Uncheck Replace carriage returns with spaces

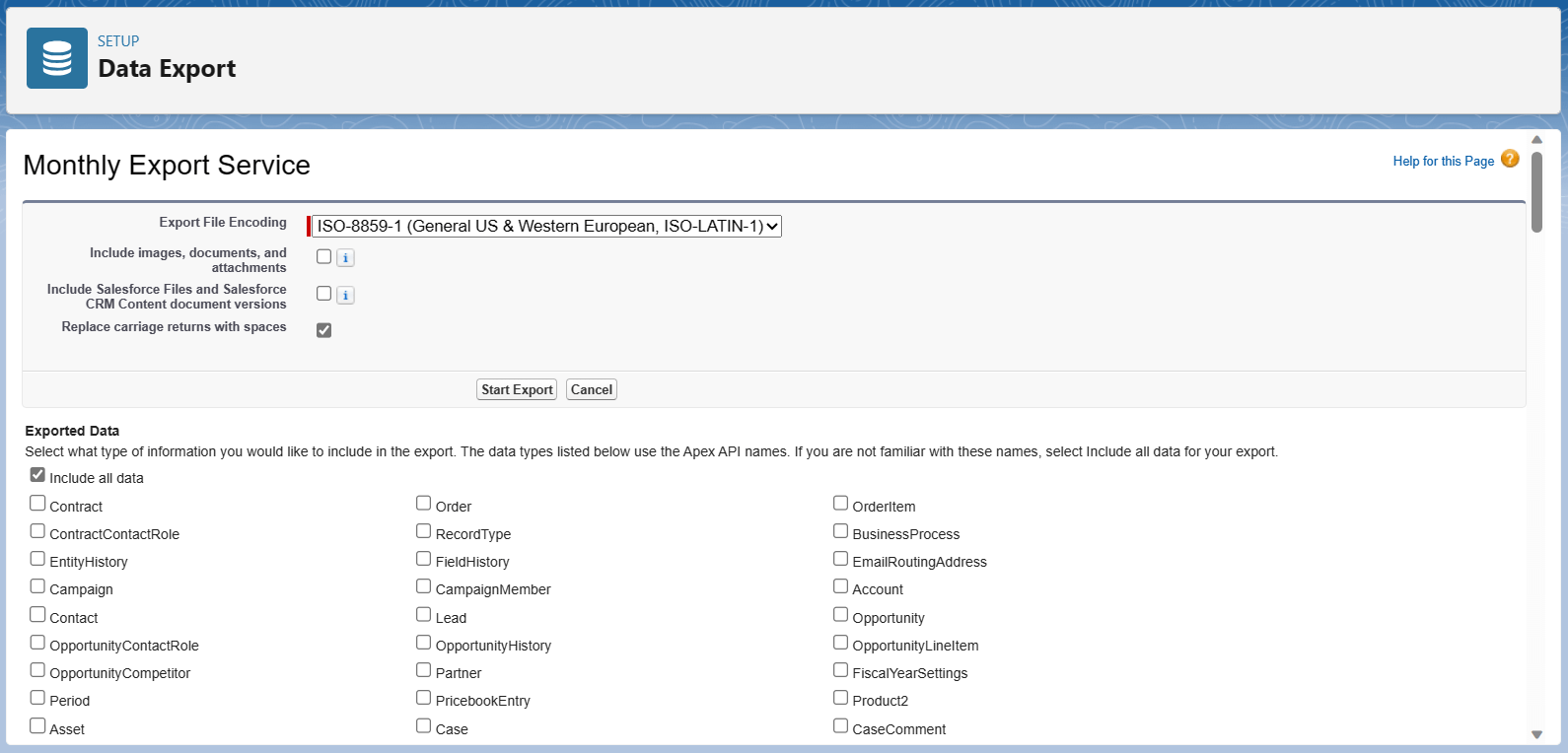pyautogui.click(x=323, y=330)
